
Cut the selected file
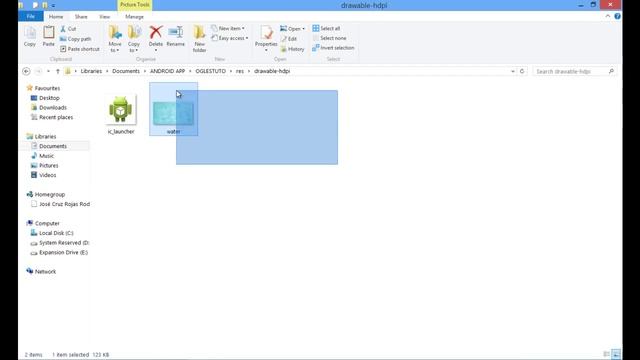pos(68,29)
